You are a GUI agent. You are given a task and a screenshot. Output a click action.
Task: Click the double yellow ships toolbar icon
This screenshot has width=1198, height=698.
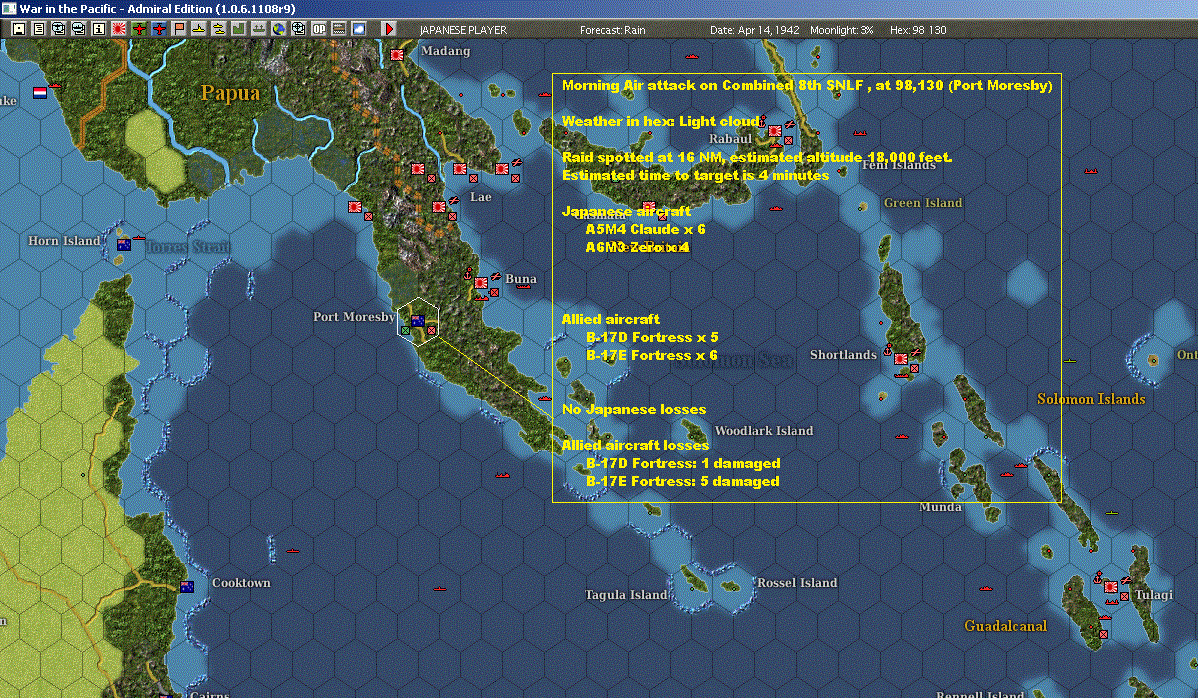[x=219, y=29]
